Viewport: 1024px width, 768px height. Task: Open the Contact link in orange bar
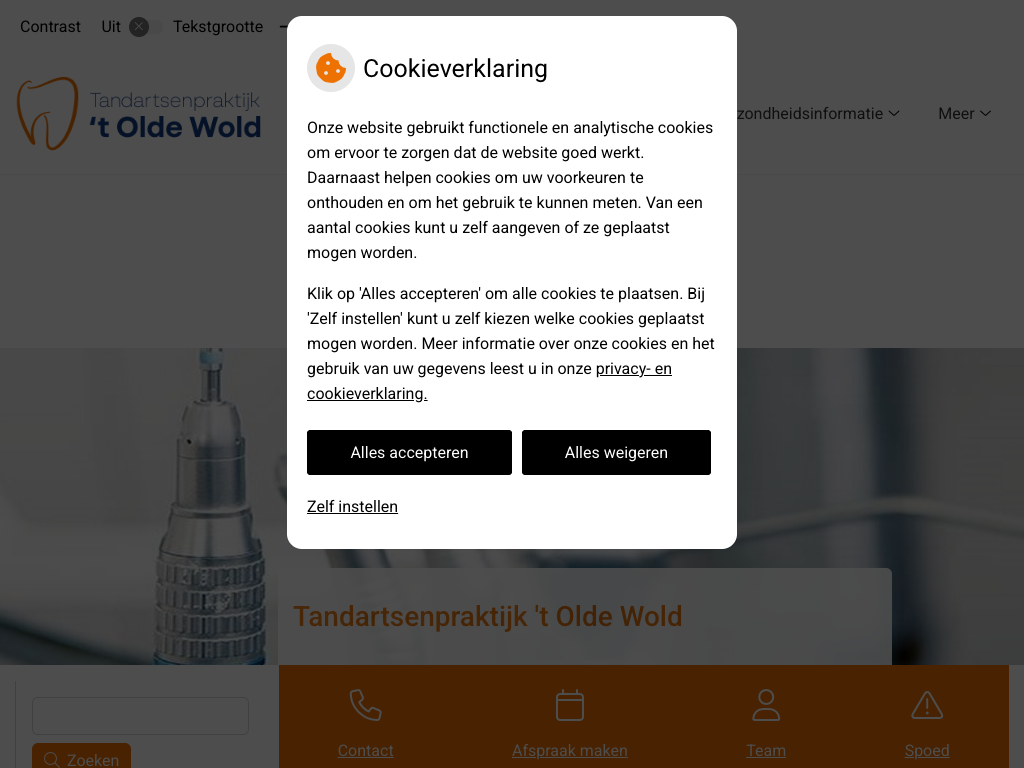(366, 750)
